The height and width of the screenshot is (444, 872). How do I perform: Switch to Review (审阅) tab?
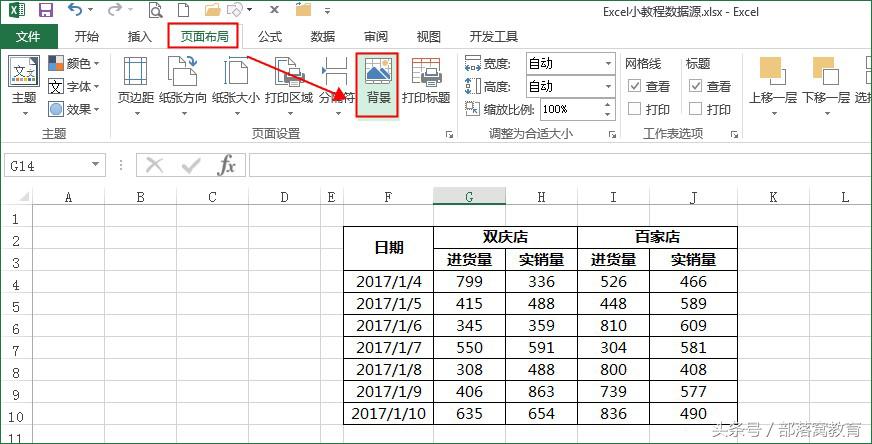tap(375, 37)
